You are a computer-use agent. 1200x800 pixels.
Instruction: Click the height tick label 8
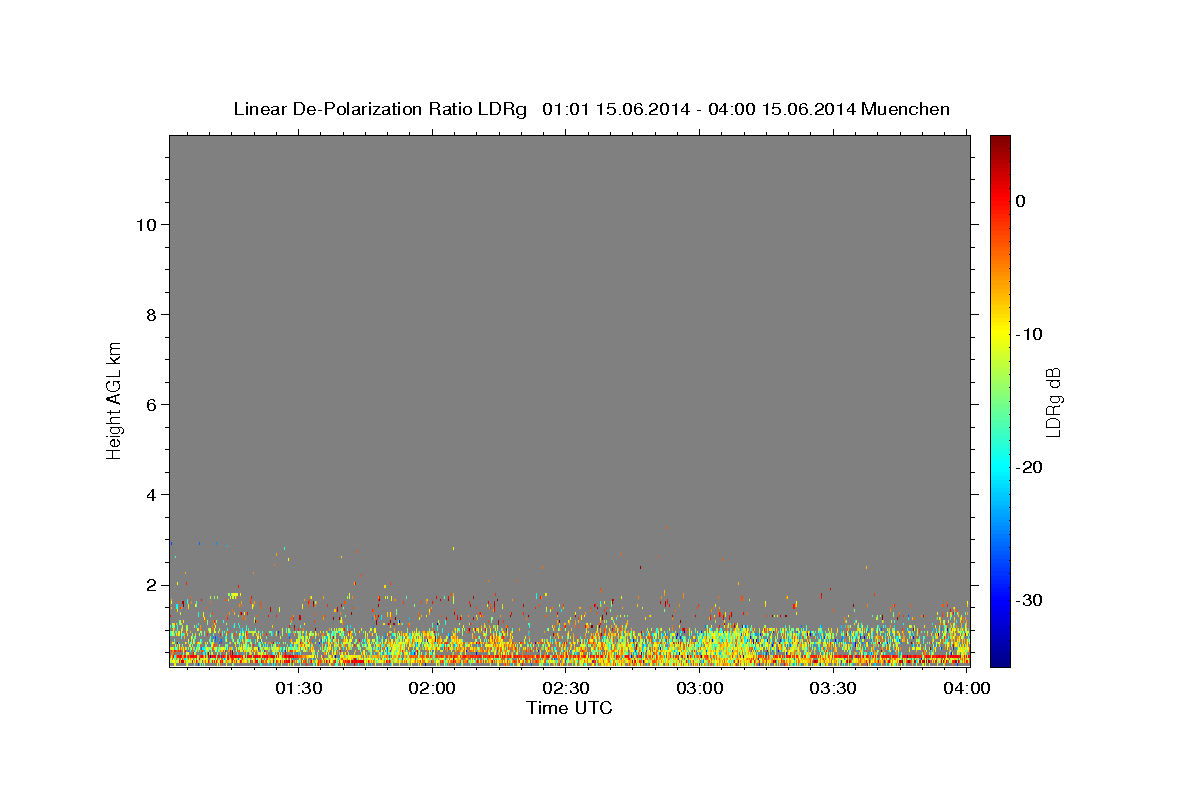(152, 315)
